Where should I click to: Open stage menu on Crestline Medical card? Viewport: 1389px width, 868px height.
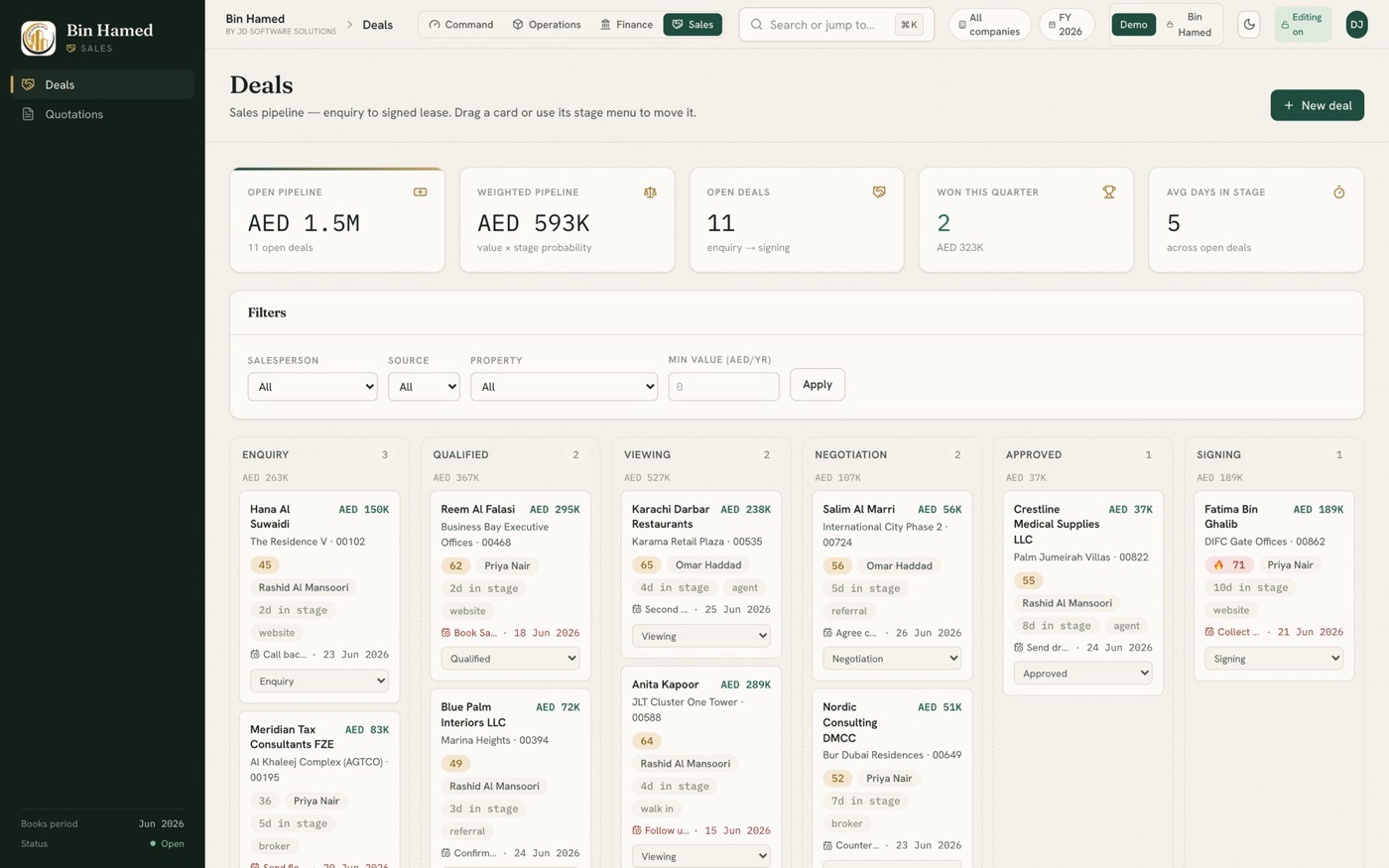coord(1082,674)
